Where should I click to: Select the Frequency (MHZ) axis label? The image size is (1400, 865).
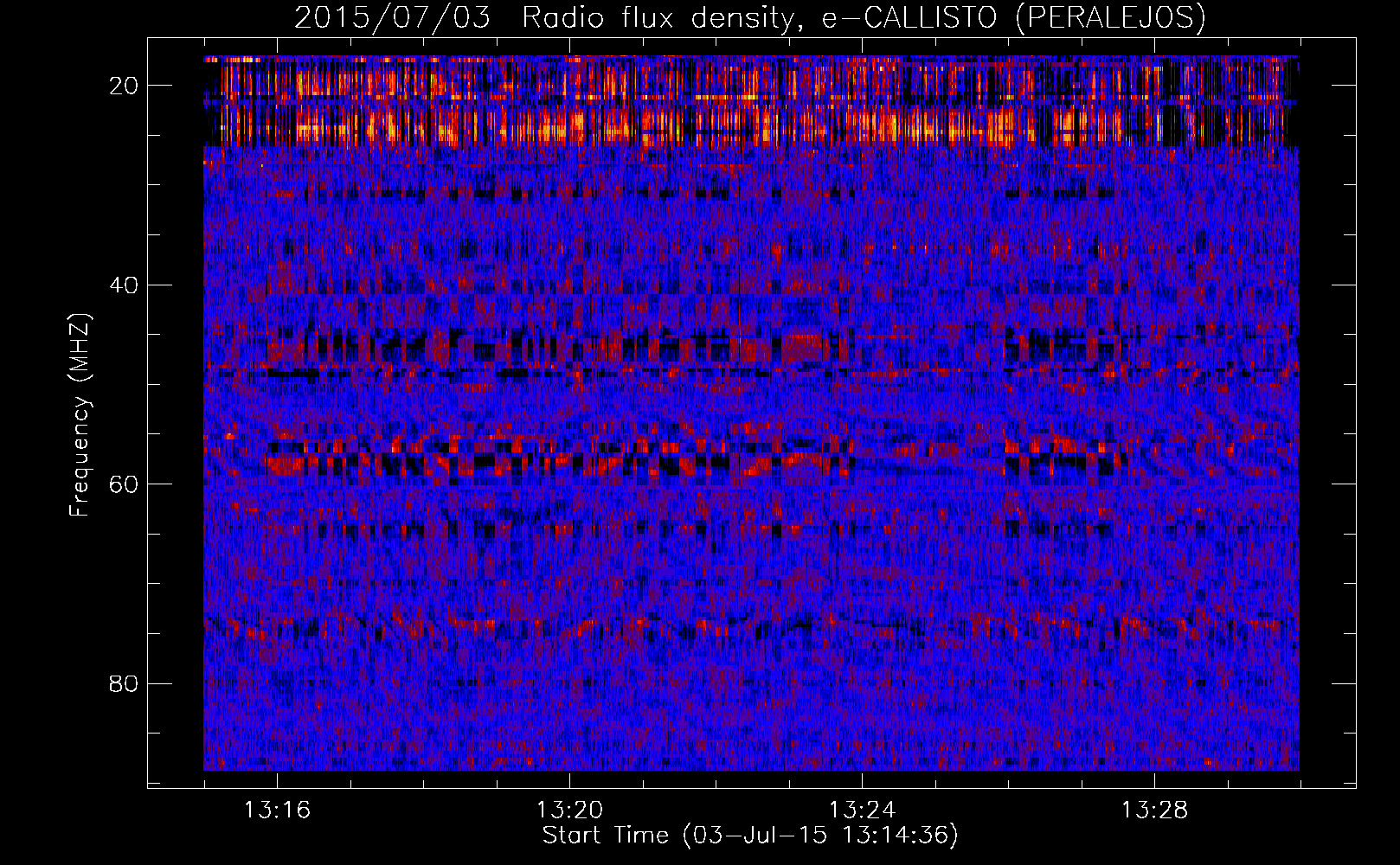[80, 415]
